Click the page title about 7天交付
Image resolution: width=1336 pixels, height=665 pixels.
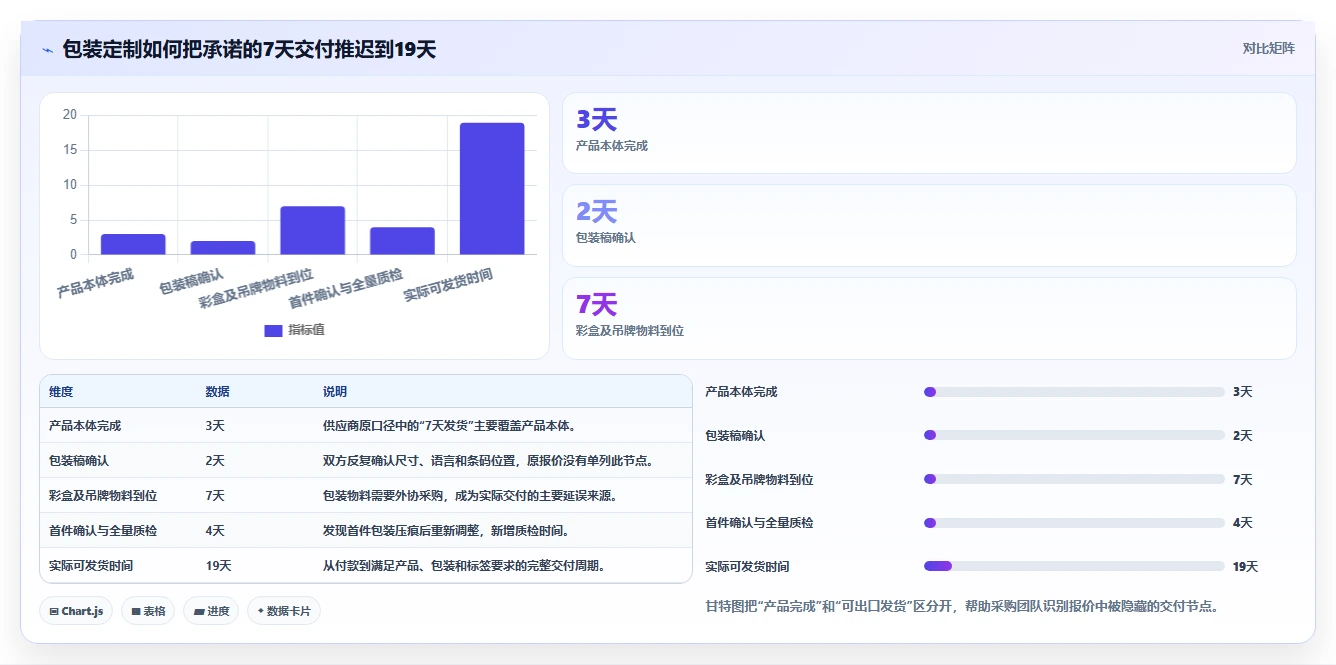(249, 49)
